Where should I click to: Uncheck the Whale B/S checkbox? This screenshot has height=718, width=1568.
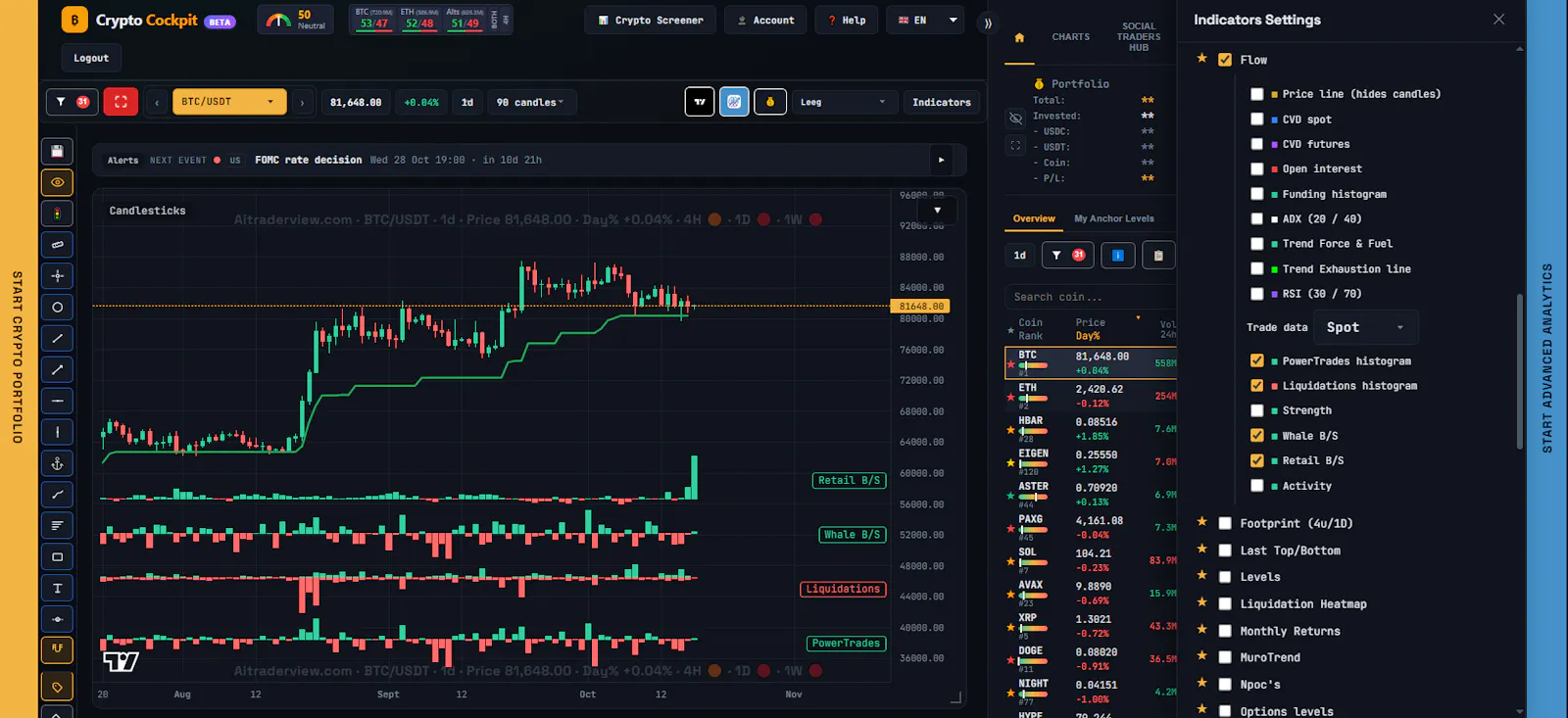click(x=1257, y=436)
